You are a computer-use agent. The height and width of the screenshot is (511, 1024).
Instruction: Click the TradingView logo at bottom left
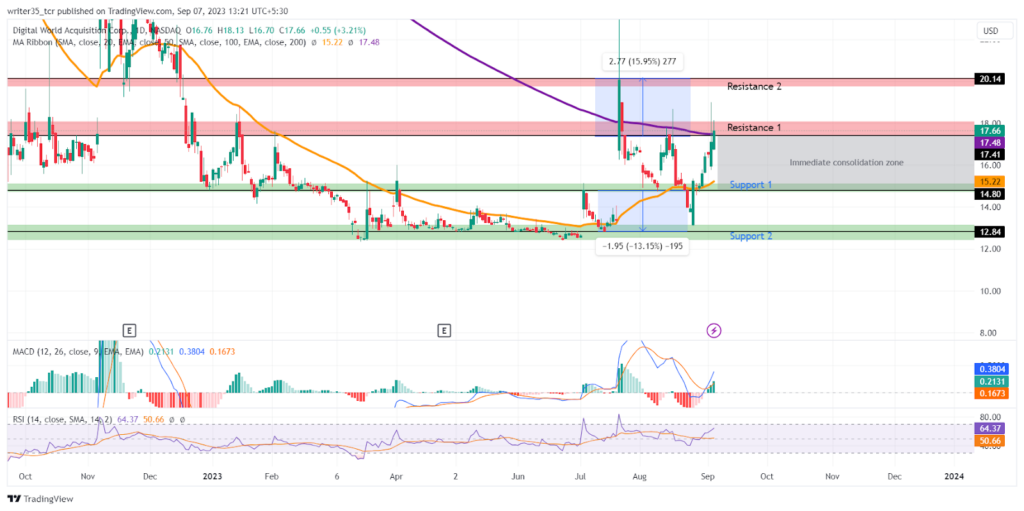[x=41, y=499]
